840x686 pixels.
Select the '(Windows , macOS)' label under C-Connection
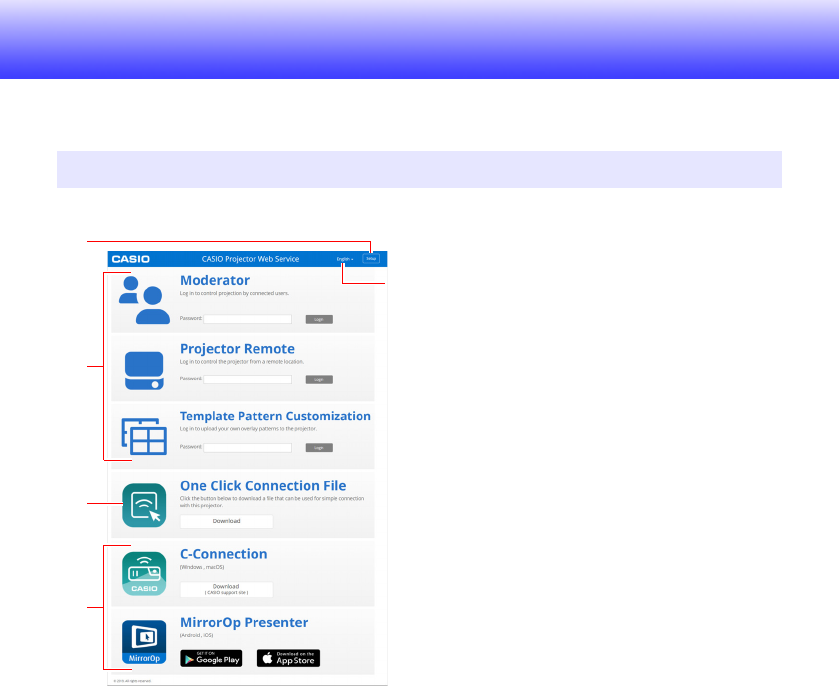pos(202,567)
